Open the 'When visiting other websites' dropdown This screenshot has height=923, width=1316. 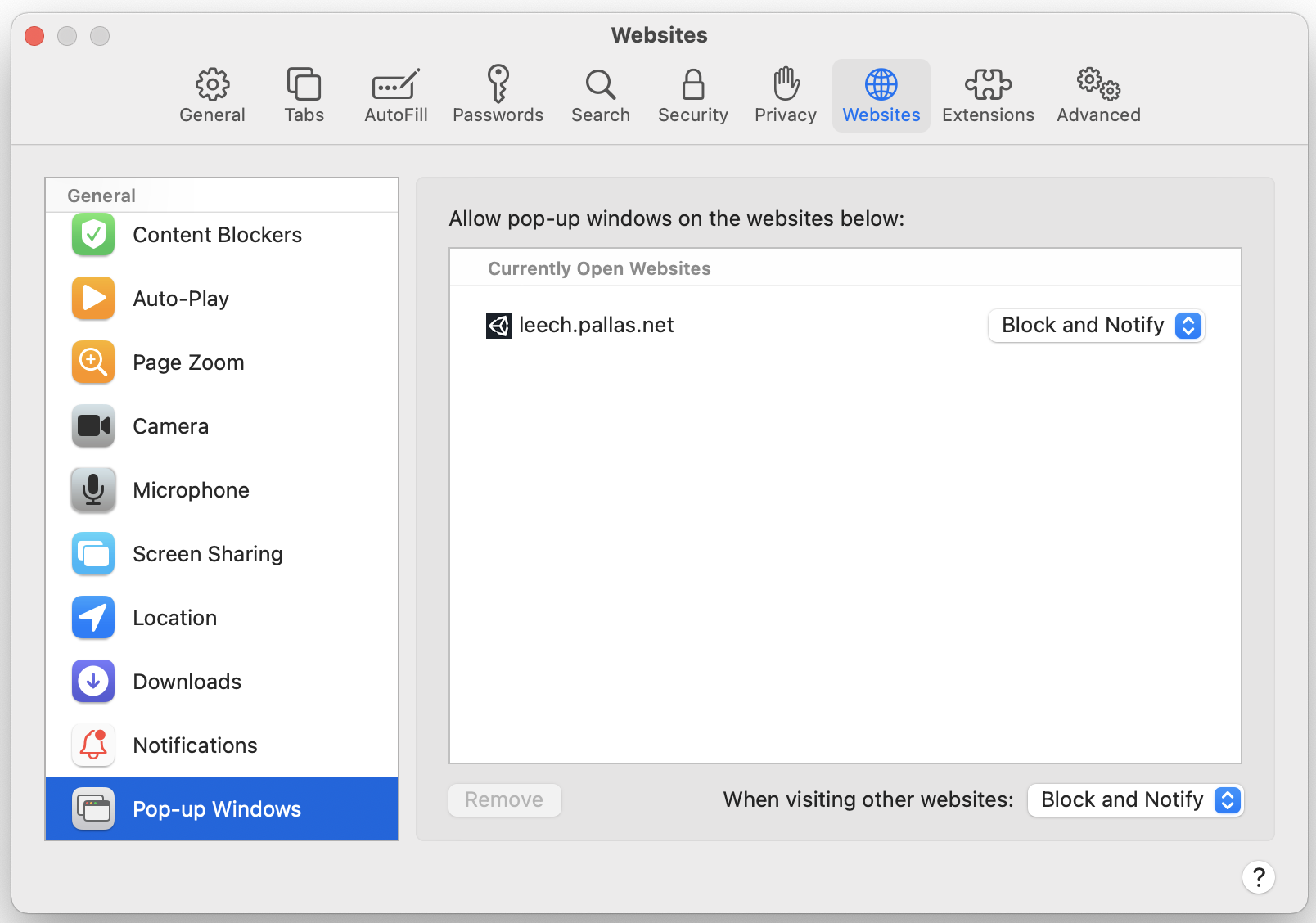1135,799
